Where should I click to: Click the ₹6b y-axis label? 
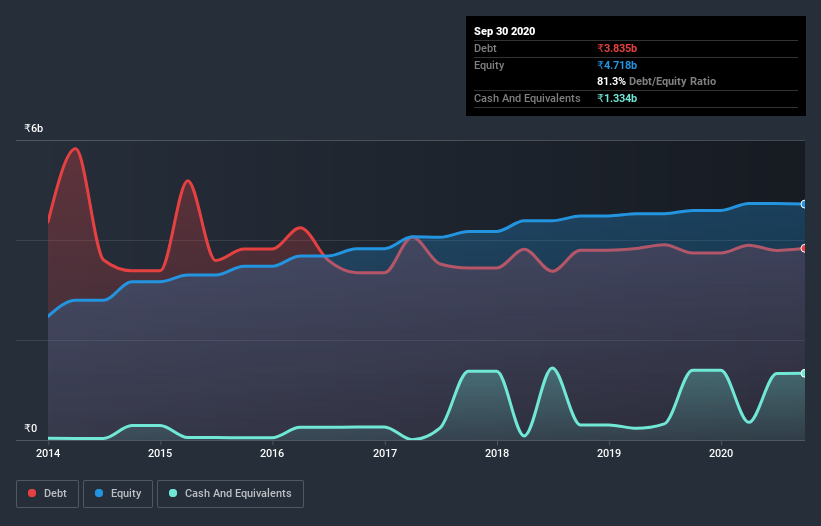click(x=34, y=128)
